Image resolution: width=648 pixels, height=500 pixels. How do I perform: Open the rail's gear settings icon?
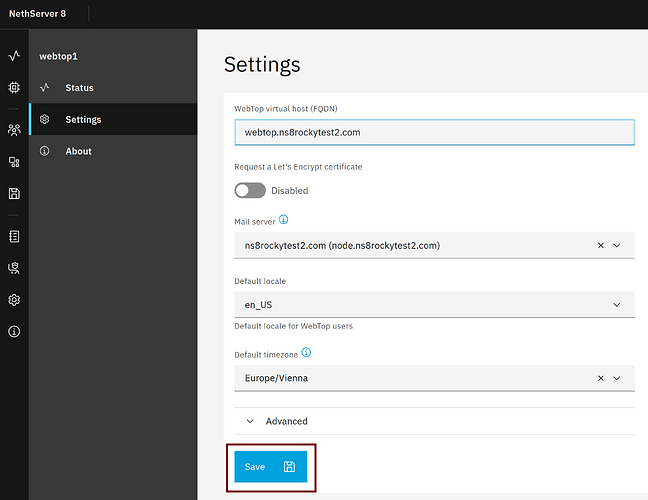14,300
